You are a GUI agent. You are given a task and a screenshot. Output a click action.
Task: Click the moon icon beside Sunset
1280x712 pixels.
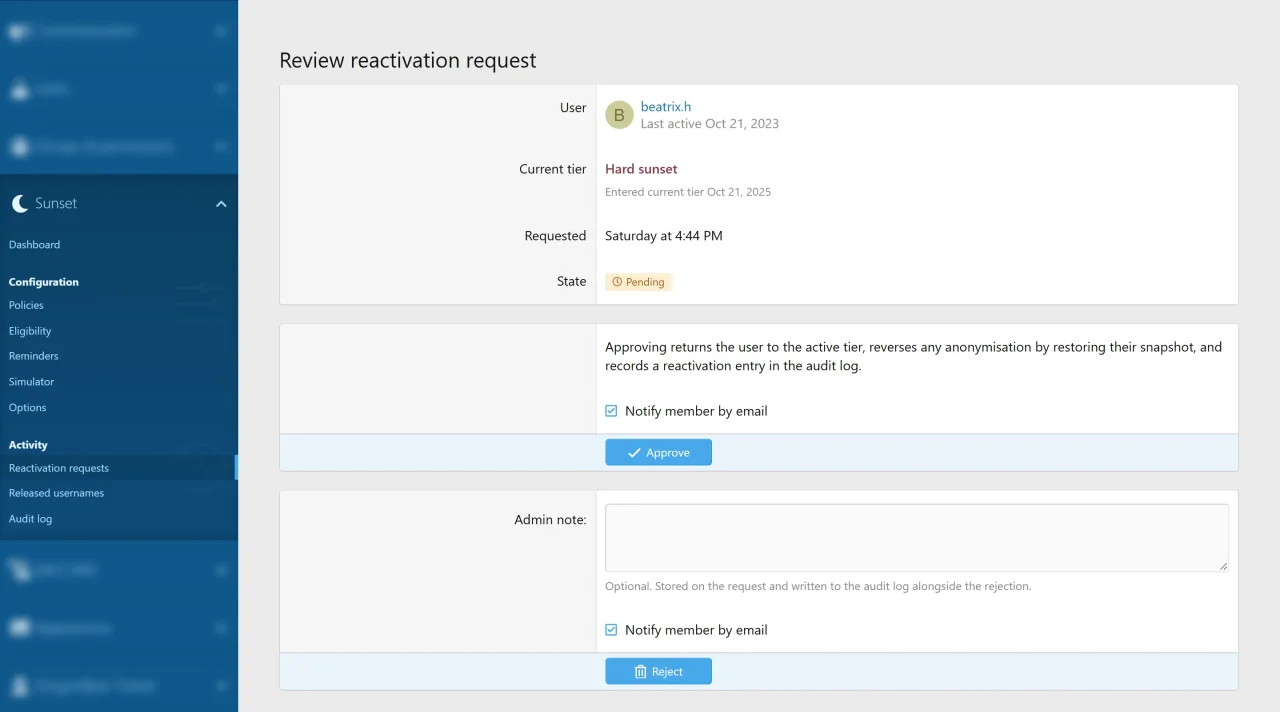19,204
